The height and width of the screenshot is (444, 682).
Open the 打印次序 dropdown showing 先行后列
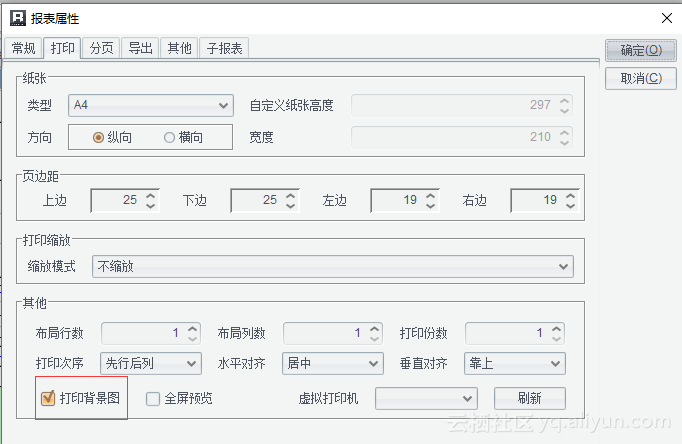[151, 364]
